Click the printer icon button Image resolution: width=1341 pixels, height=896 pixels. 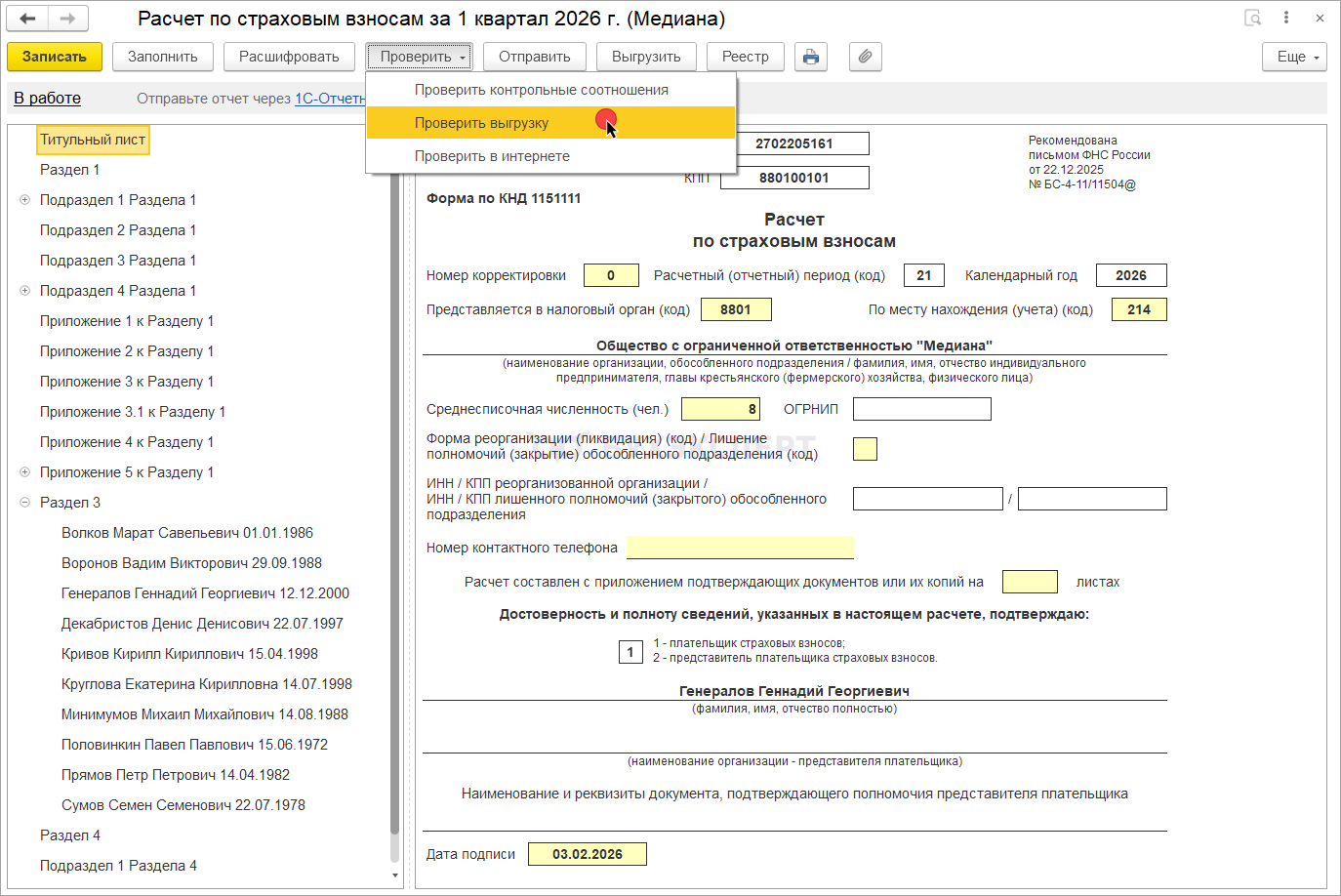(810, 57)
